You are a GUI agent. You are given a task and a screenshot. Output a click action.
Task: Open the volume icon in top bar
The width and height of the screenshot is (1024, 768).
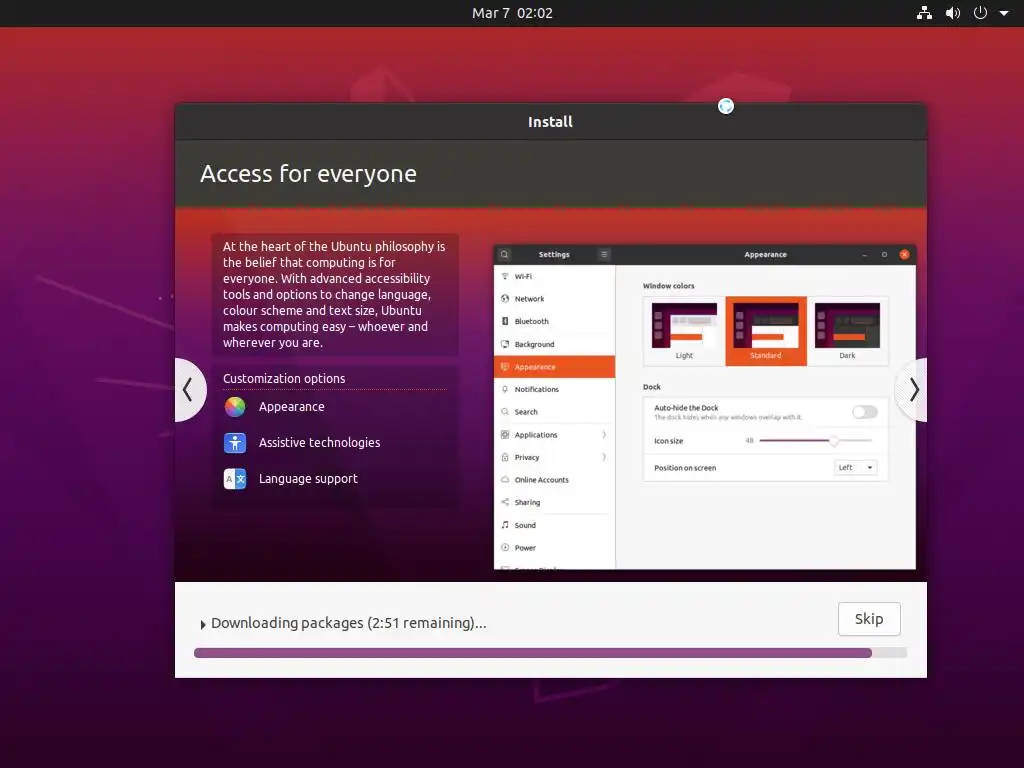953,13
